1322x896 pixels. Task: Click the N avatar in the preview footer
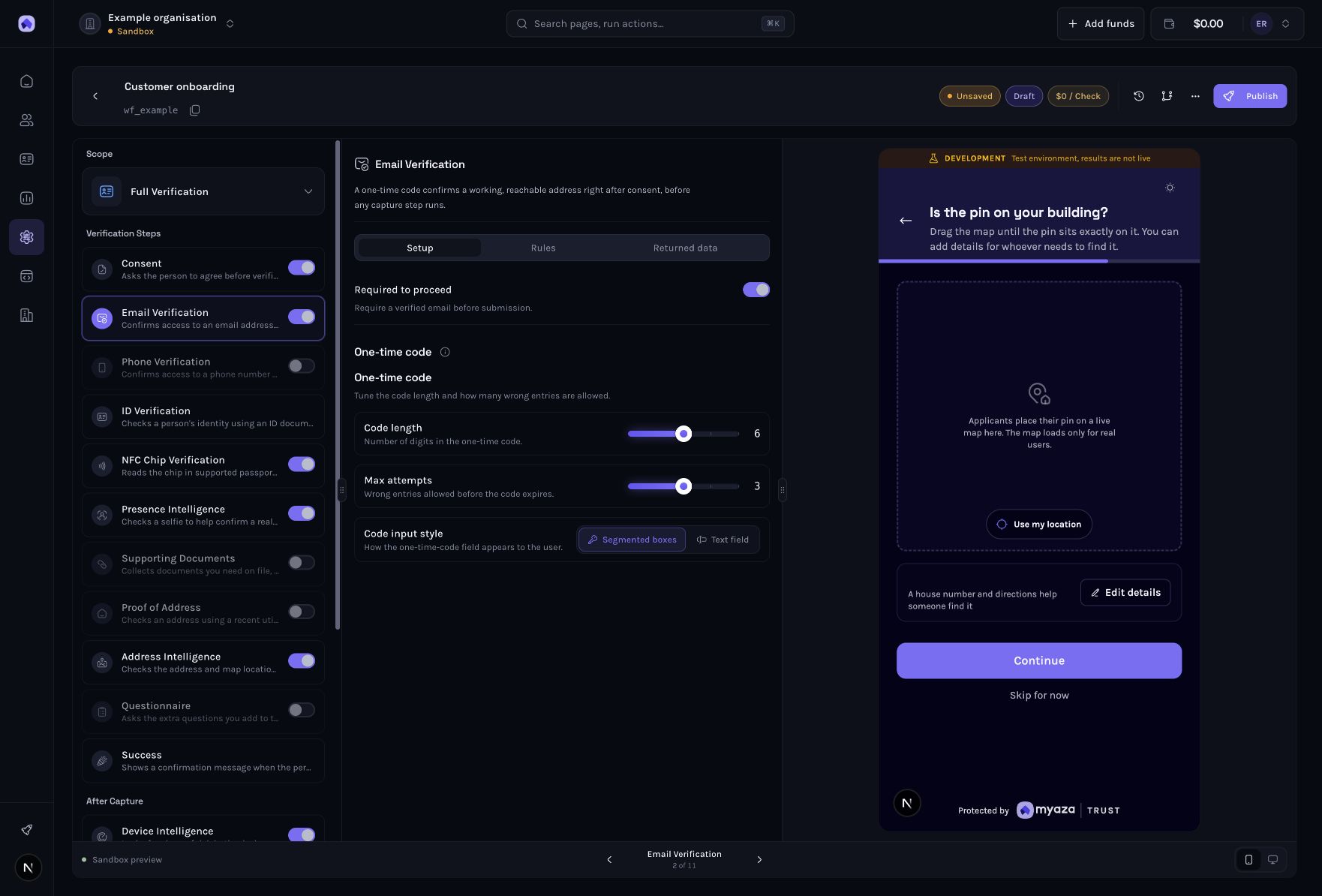pos(907,803)
